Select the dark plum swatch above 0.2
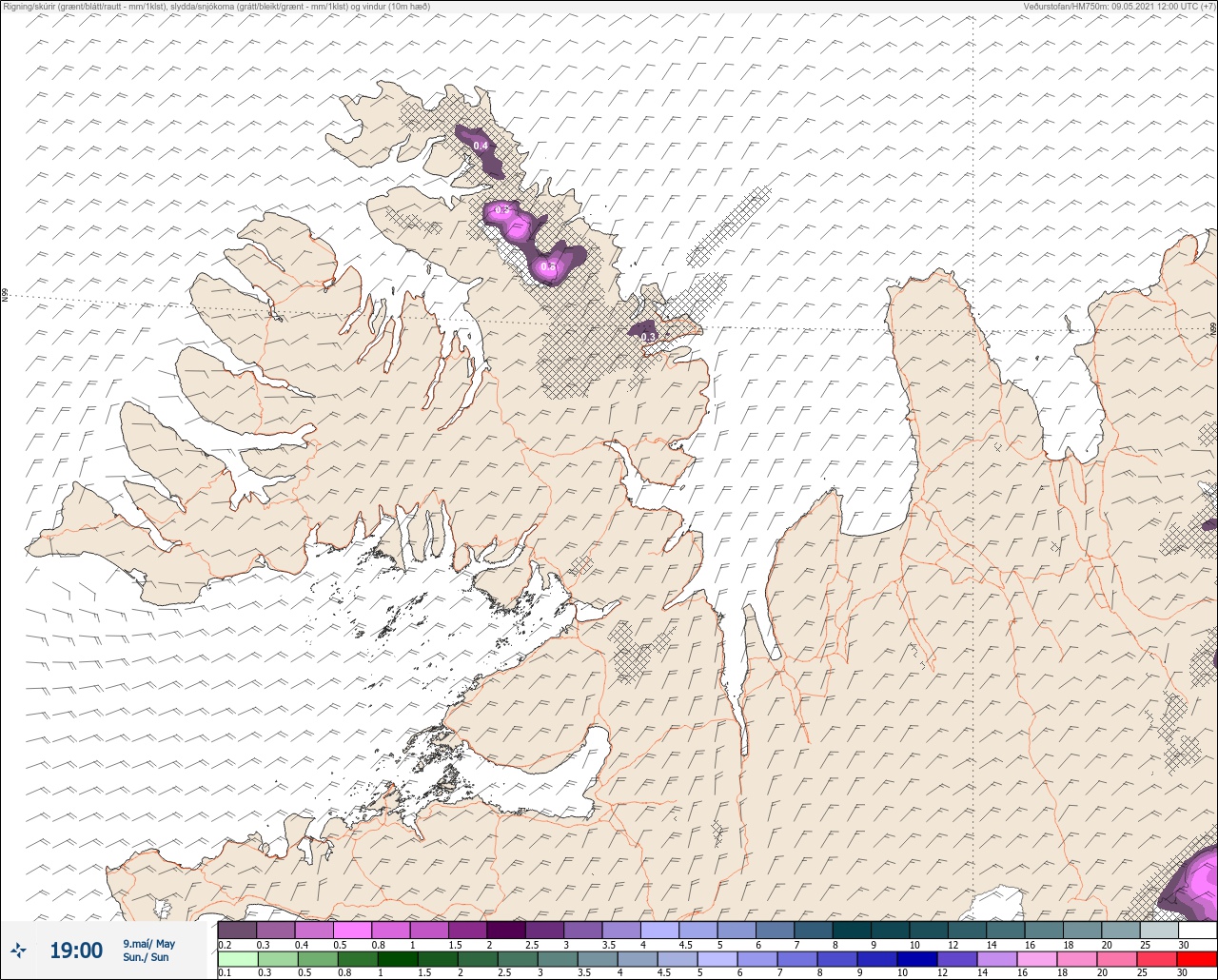1218x980 pixels. 237,930
